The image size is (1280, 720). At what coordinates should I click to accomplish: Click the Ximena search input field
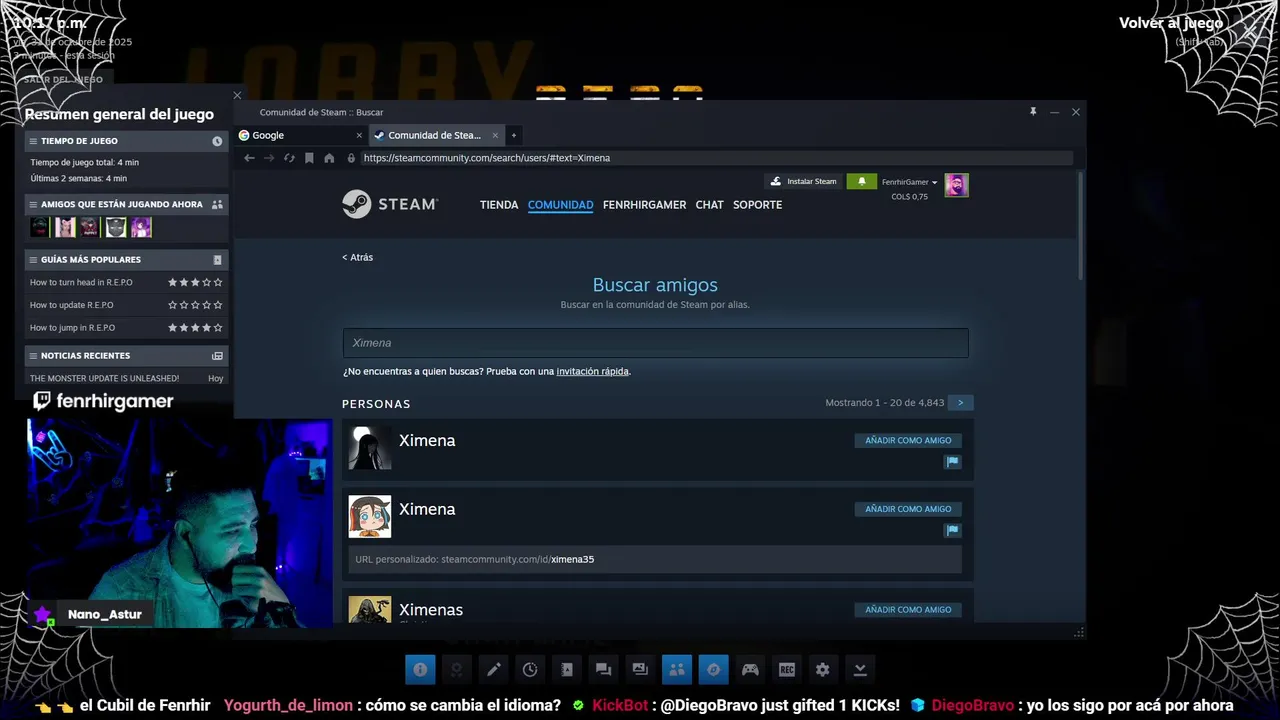655,343
